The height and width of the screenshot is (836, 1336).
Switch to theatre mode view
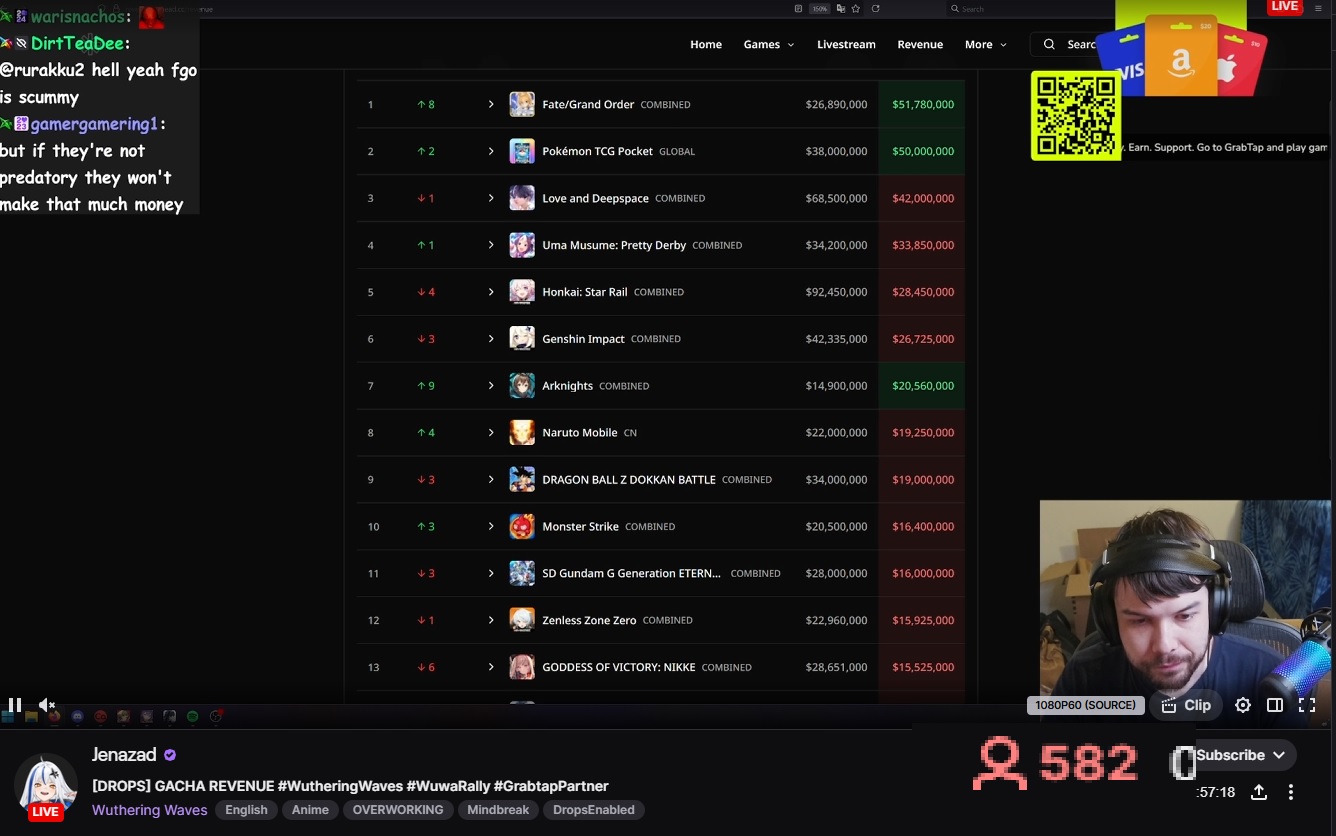(1275, 705)
